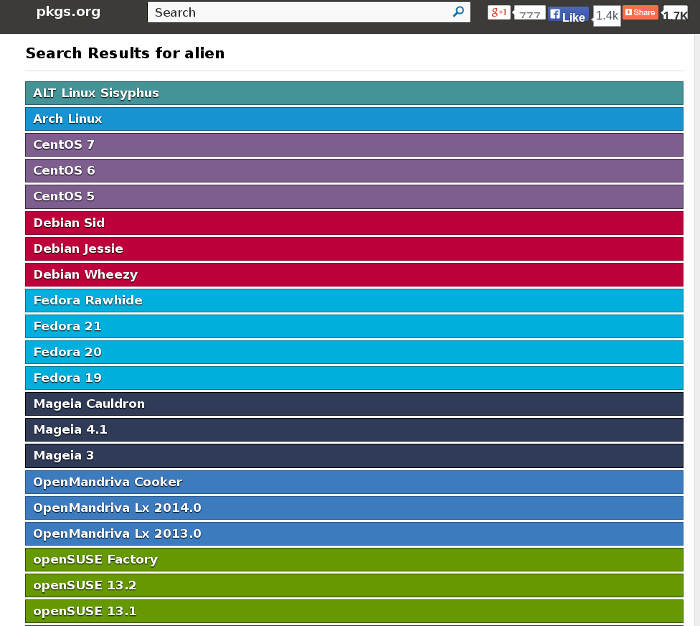Open the openSUSE 13.2 results
Viewport: 700px width, 626px height.
coord(354,586)
